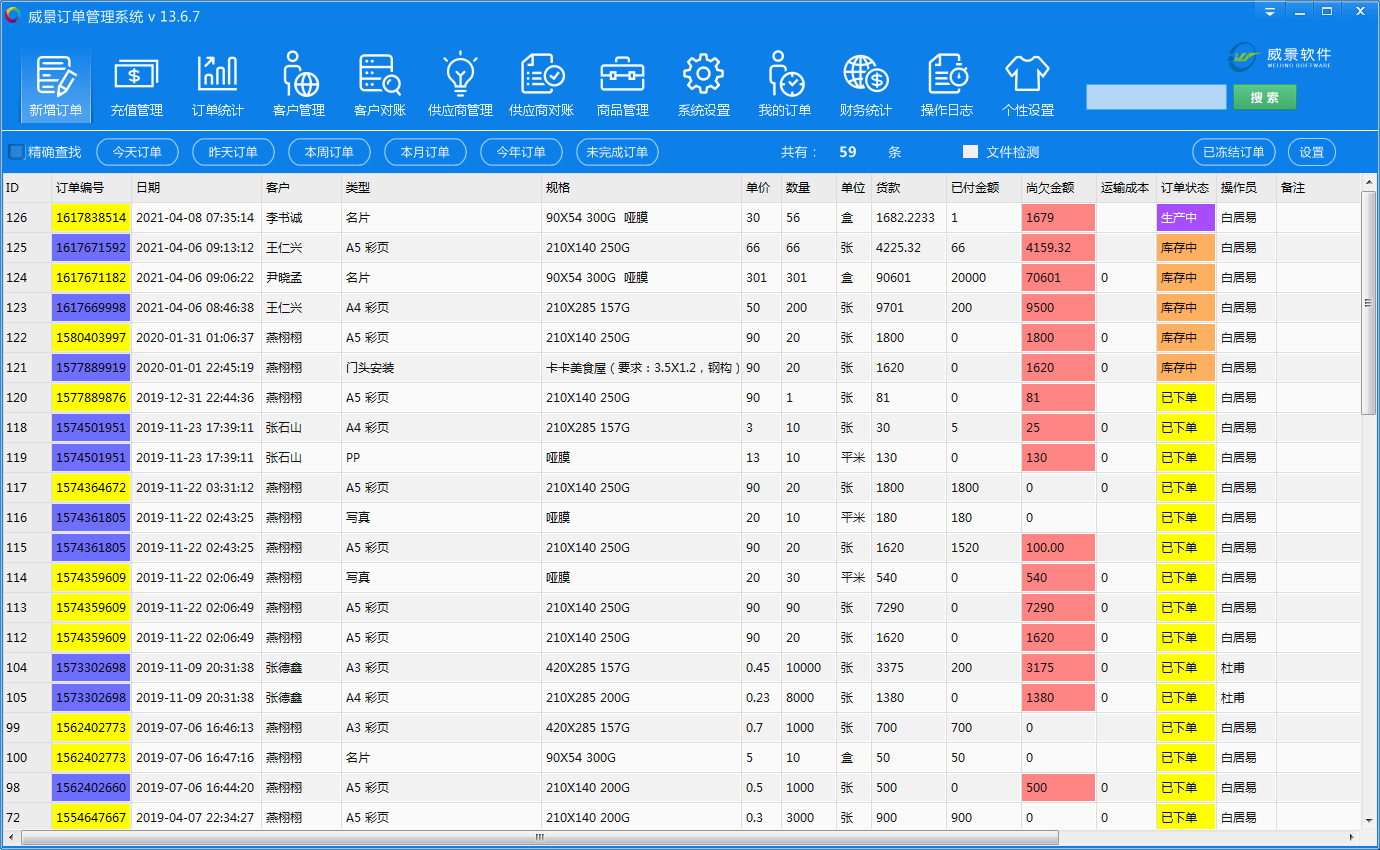The width and height of the screenshot is (1380, 850).
Task: Click the green 搜索 button
Action: coord(1264,97)
